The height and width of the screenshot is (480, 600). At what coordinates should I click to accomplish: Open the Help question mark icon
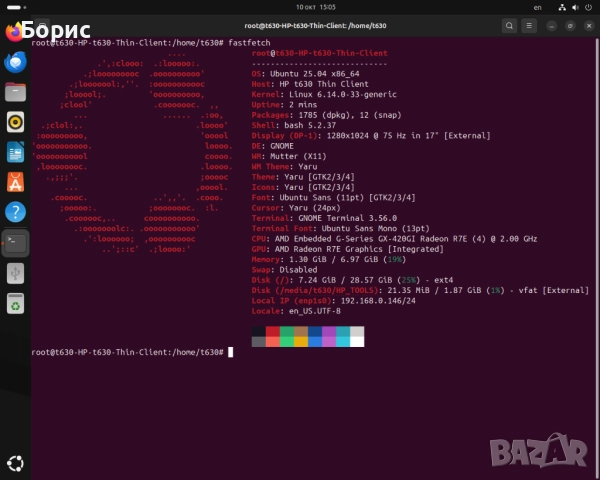(x=15, y=212)
